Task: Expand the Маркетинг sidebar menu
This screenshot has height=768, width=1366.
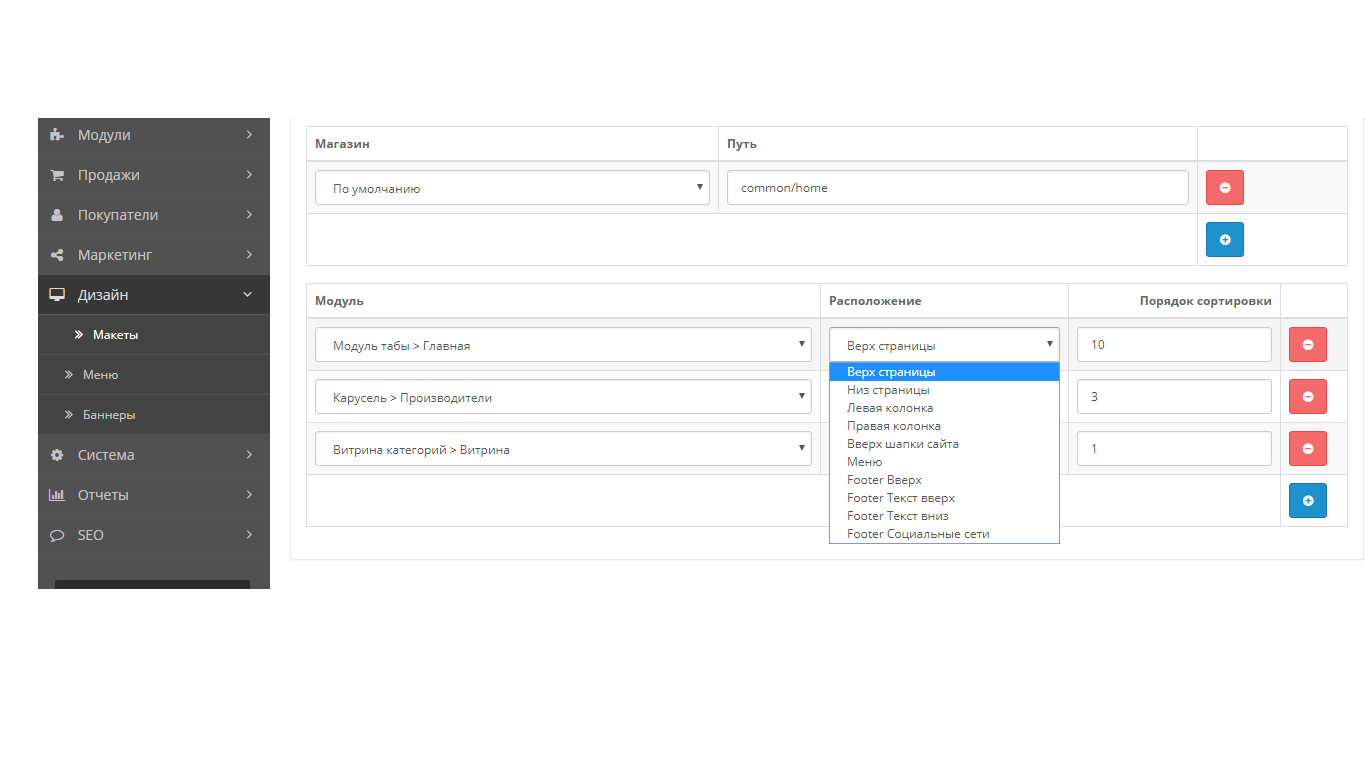Action: pos(154,255)
